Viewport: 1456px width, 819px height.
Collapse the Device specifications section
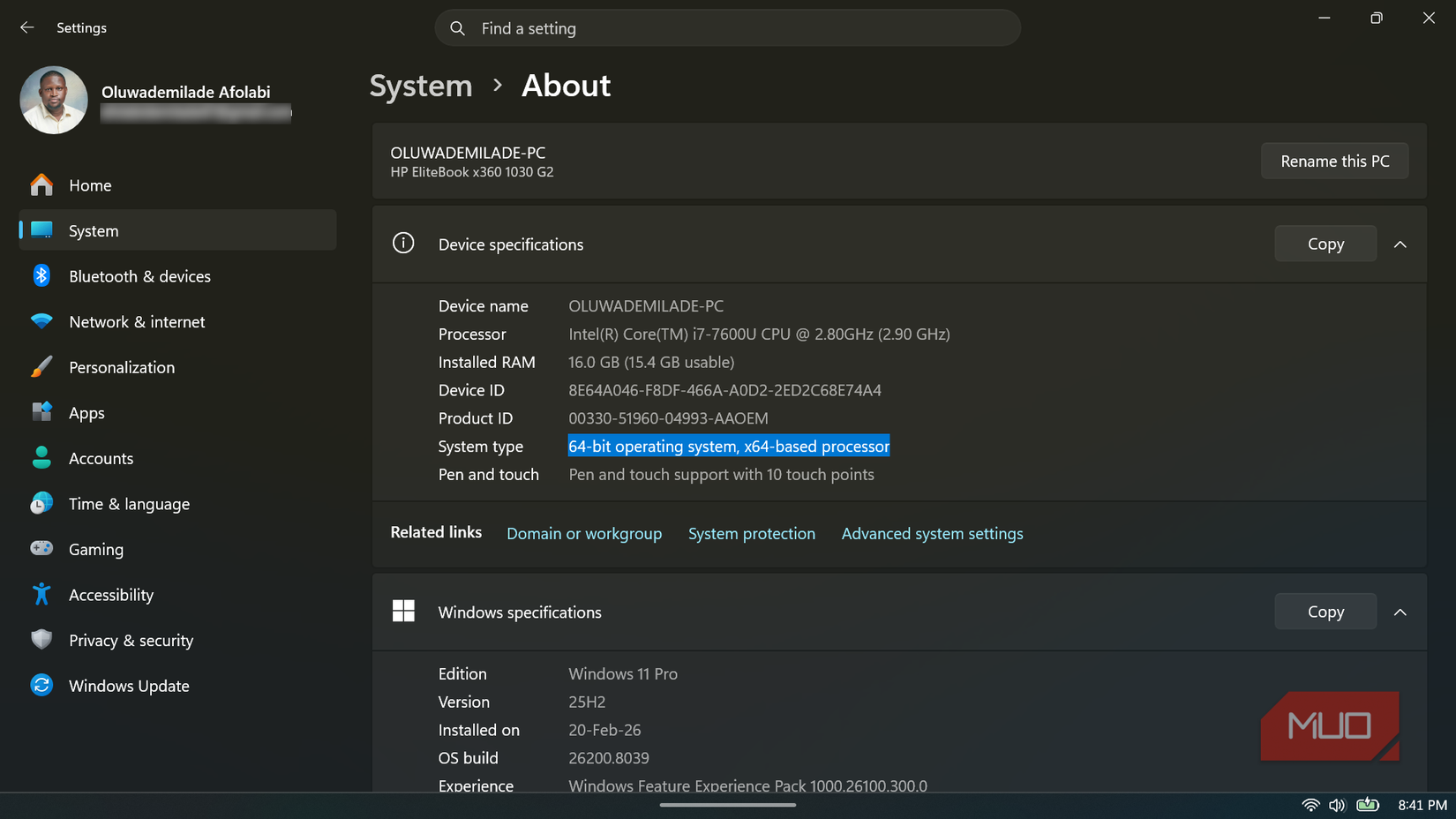click(x=1400, y=244)
